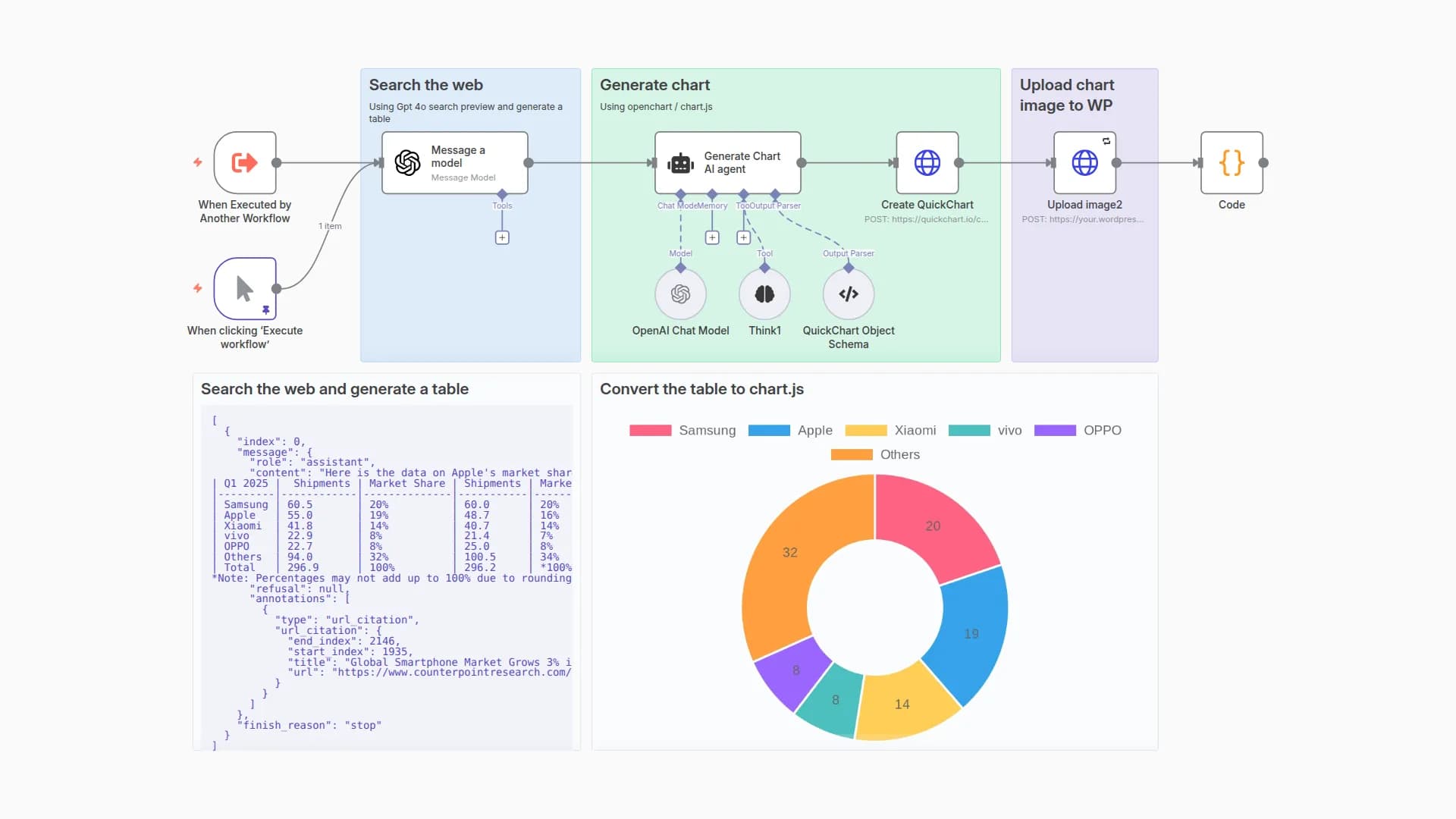This screenshot has height=819, width=1456.
Task: Select the Upload image2 HTTP node
Action: pos(1084,162)
